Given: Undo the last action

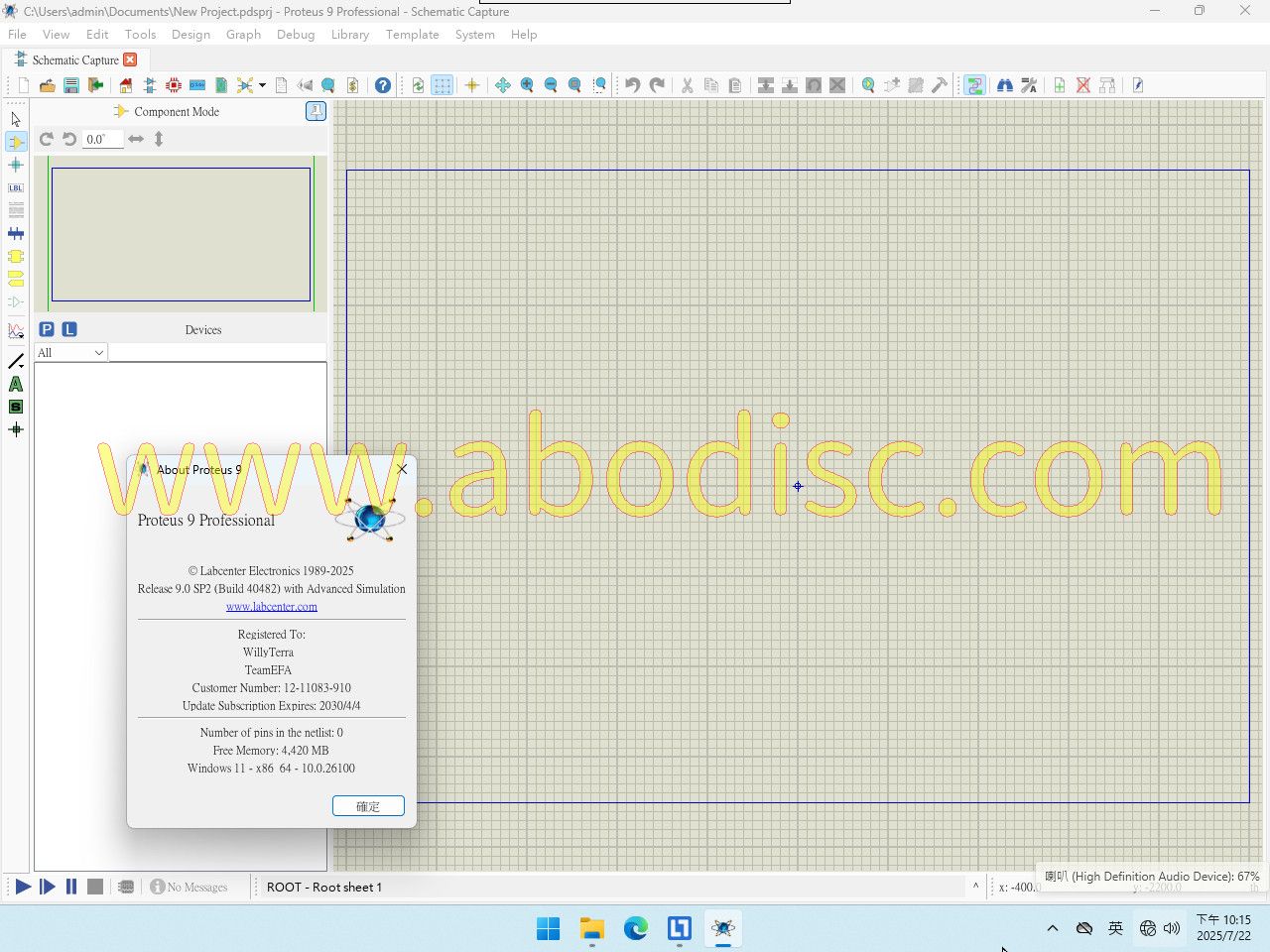Looking at the screenshot, I should coord(632,85).
